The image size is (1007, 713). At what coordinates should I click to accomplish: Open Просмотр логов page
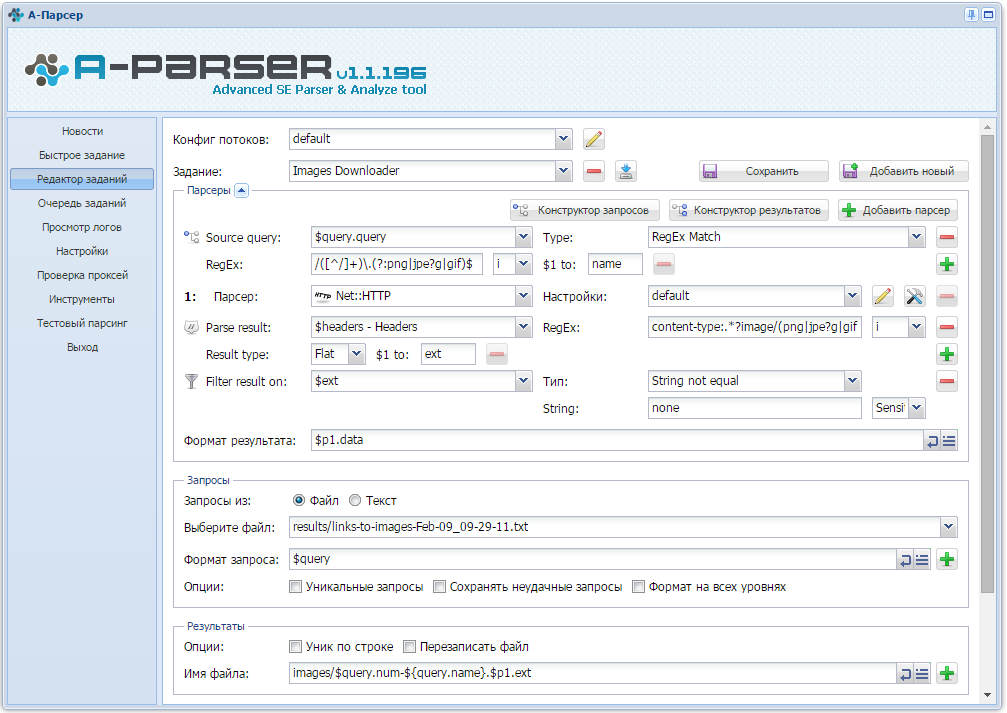pos(82,227)
